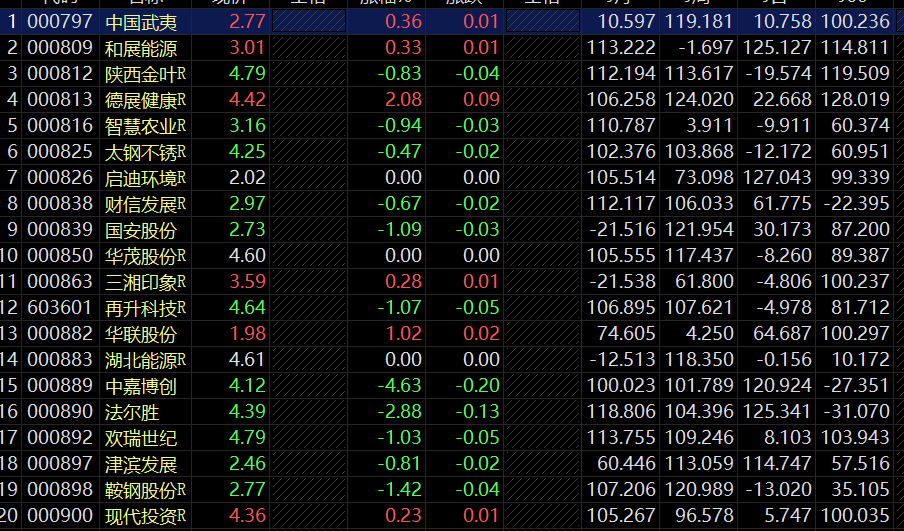904x531 pixels.
Task: Click stock code 000863
Action: pos(60,281)
